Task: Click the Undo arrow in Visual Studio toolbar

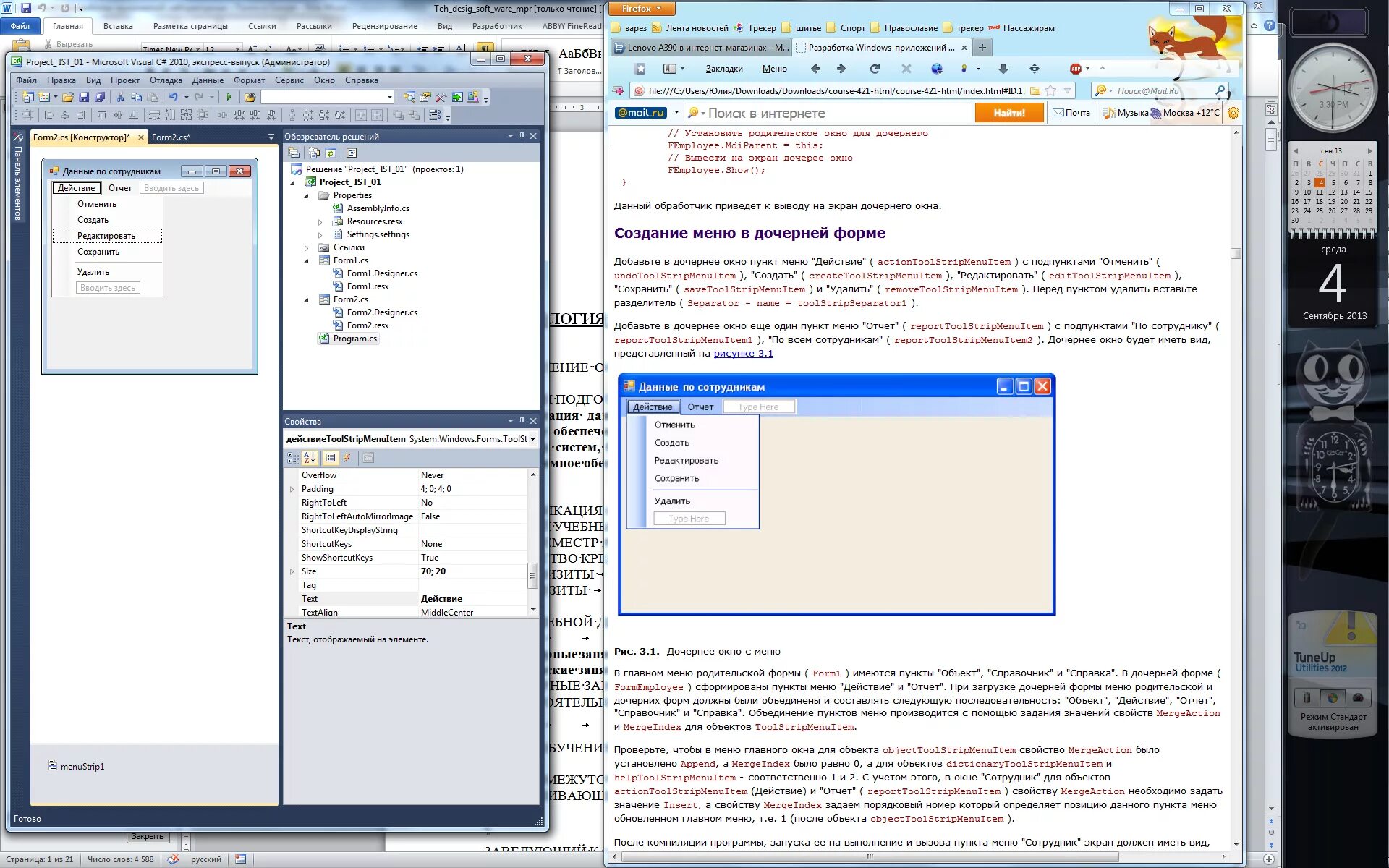Action: click(173, 97)
